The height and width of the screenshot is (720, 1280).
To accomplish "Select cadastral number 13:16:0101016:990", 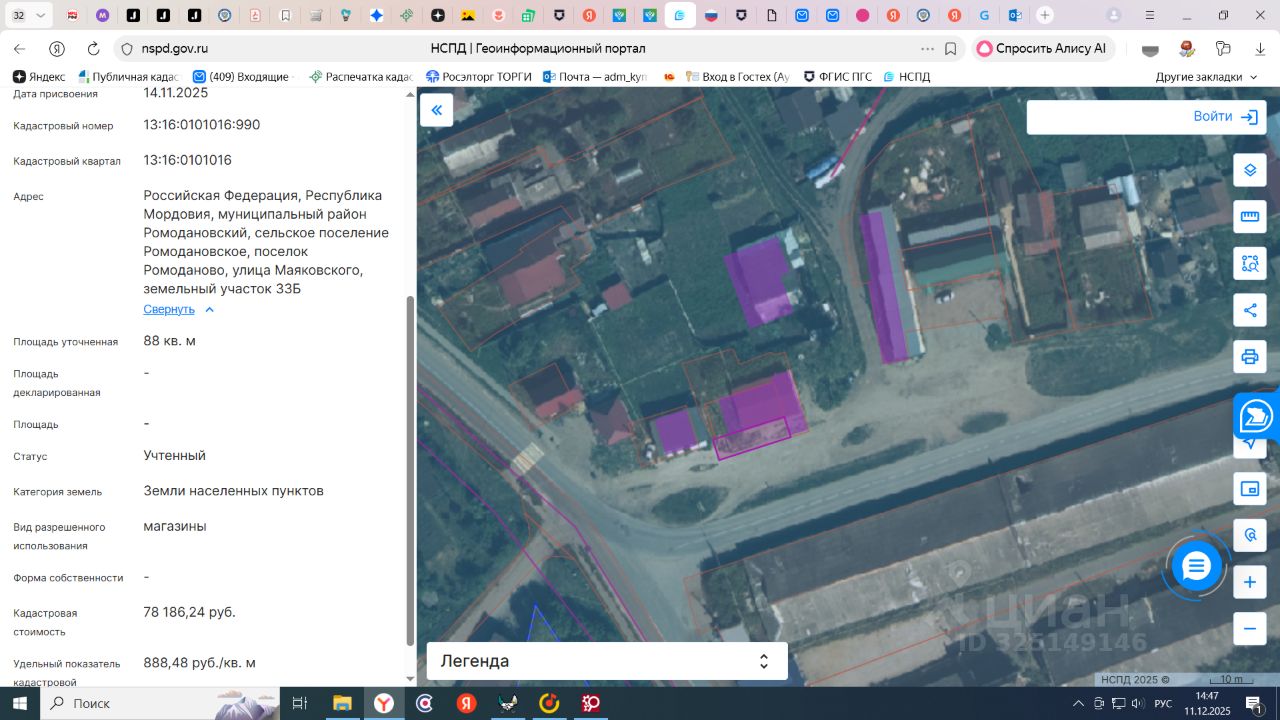I will (202, 125).
